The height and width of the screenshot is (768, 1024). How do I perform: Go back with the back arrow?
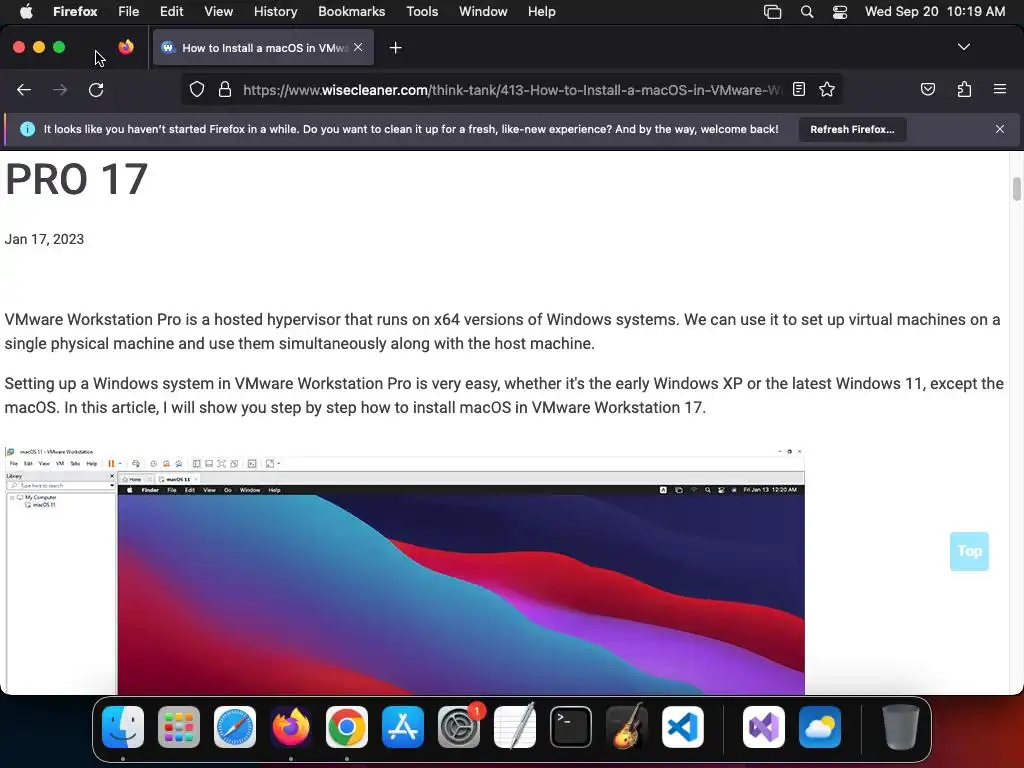pyautogui.click(x=24, y=89)
